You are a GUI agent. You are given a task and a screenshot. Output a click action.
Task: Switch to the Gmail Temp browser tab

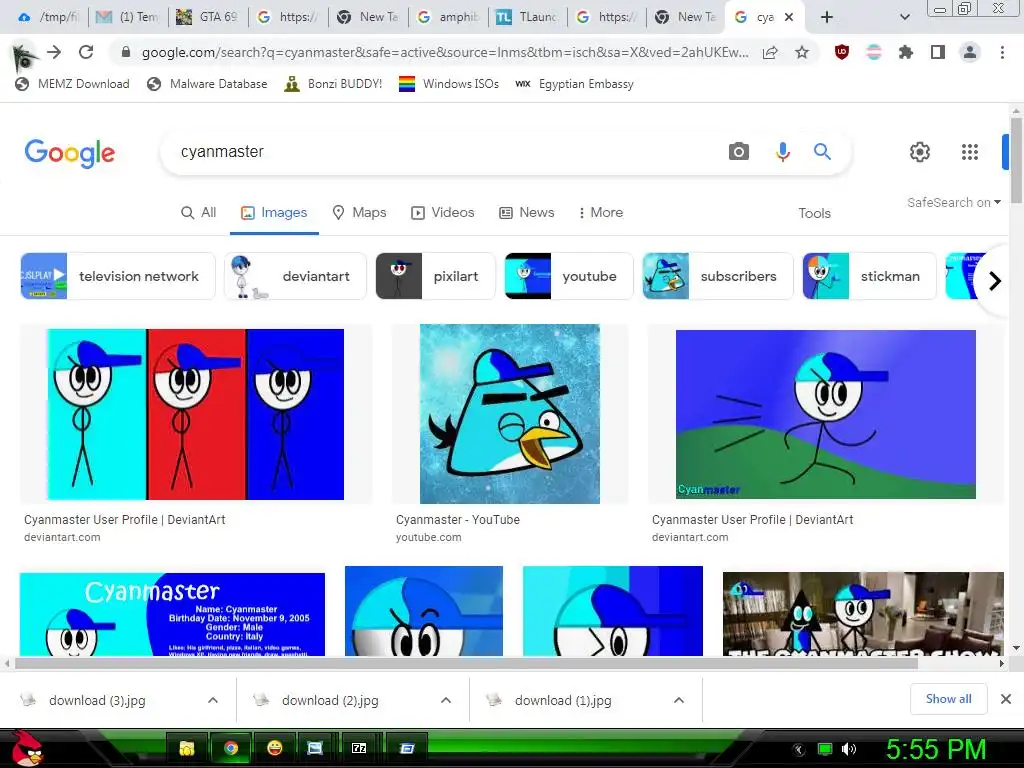128,17
